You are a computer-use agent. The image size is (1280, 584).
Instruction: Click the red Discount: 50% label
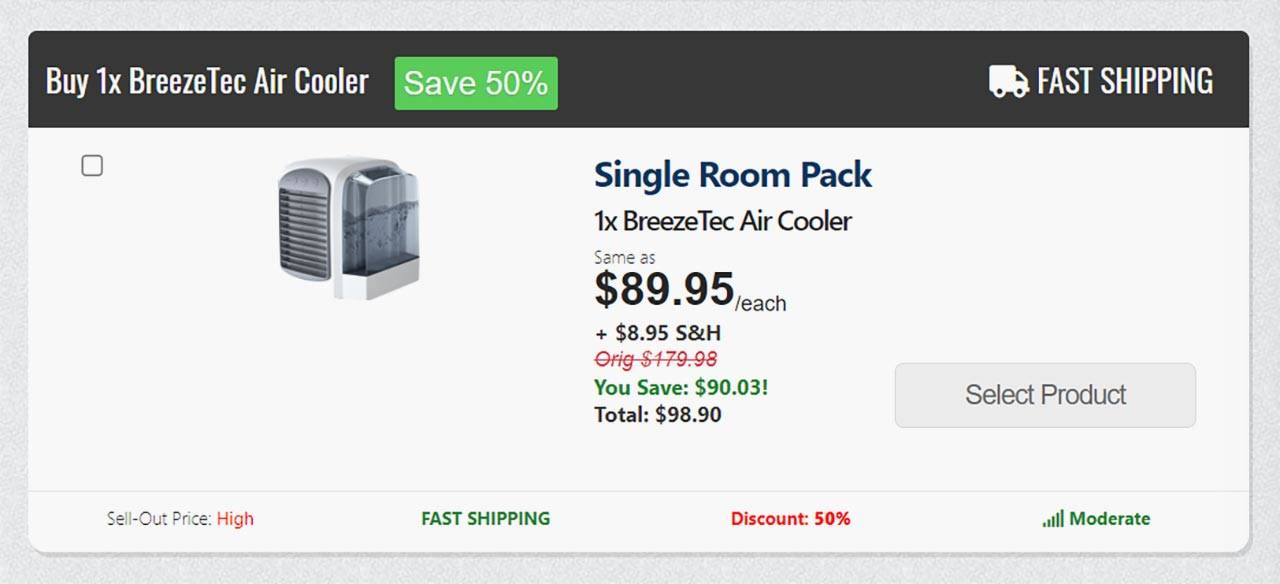tap(790, 519)
